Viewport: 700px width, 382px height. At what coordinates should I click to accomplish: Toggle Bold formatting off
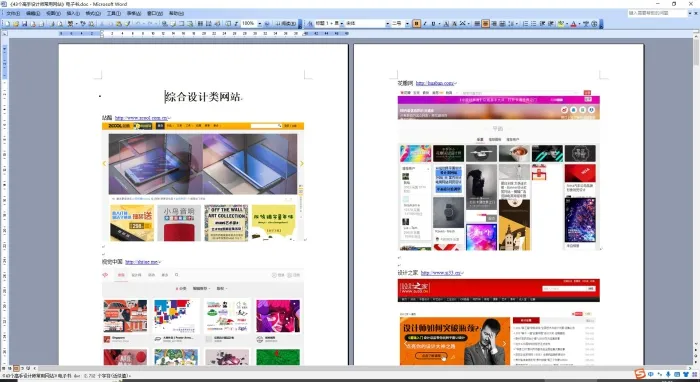tap(416, 24)
